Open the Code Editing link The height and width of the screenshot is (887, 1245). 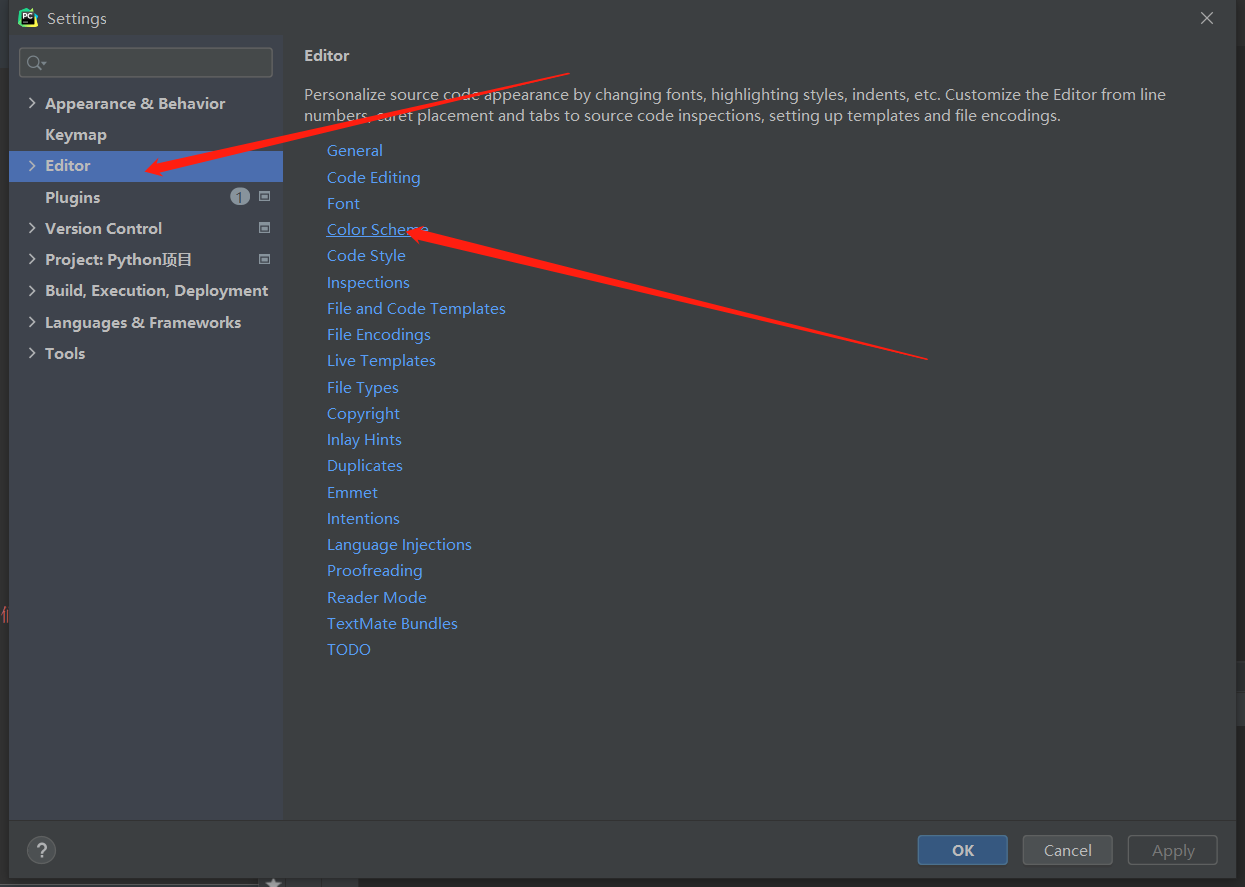pos(373,177)
